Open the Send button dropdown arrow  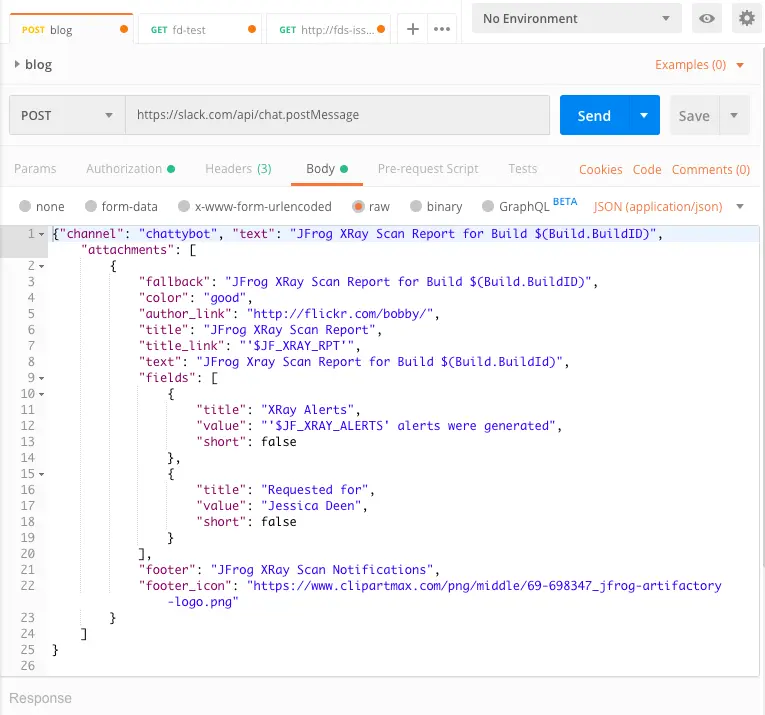click(x=644, y=115)
